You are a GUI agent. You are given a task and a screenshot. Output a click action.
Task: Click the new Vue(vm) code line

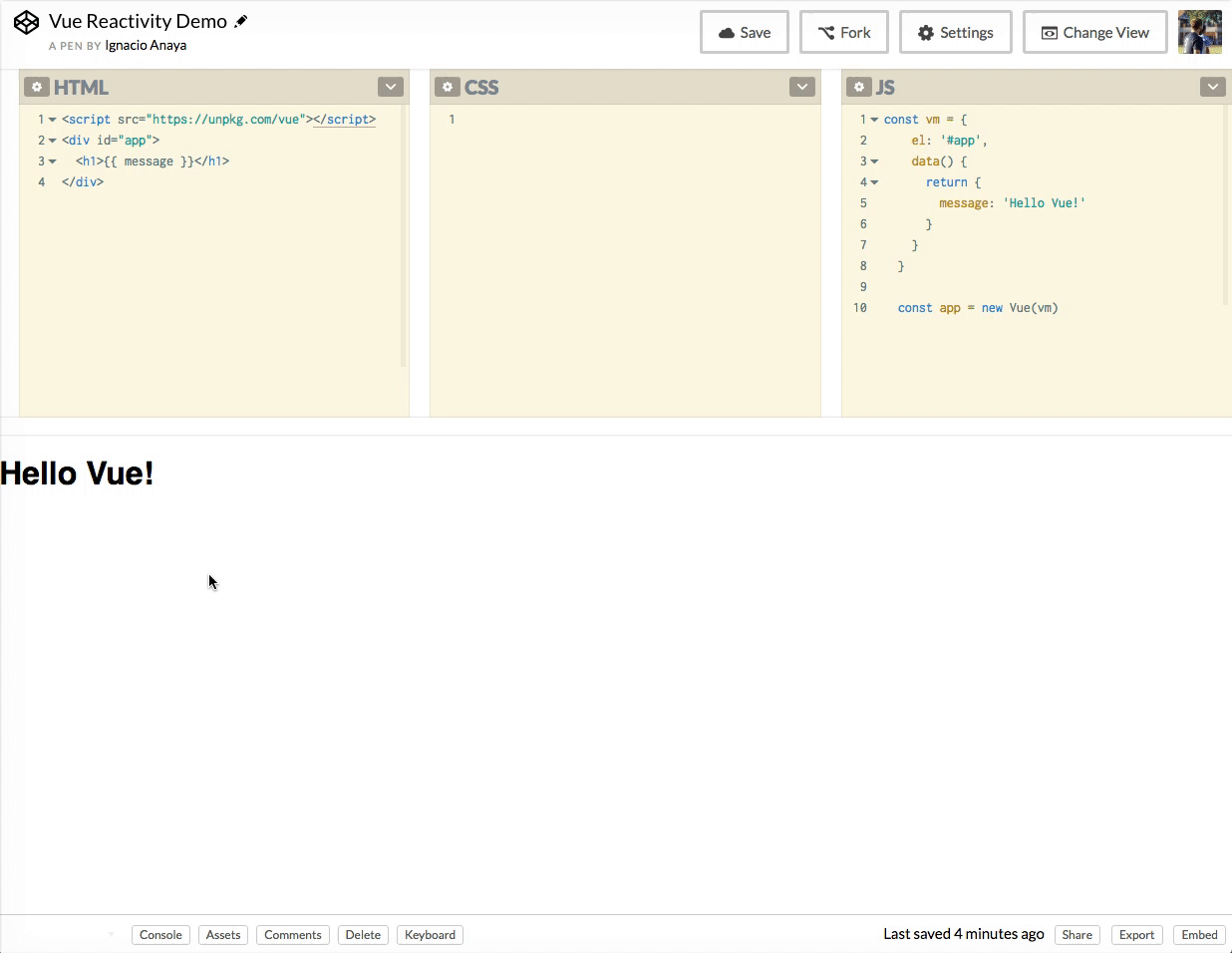pyautogui.click(x=978, y=308)
